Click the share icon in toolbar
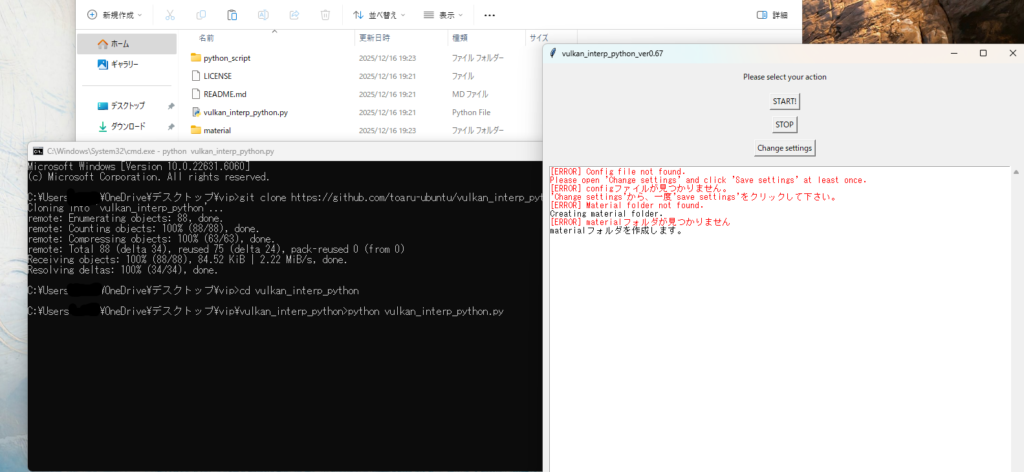Viewport: 1024px width, 472px height. click(294, 16)
